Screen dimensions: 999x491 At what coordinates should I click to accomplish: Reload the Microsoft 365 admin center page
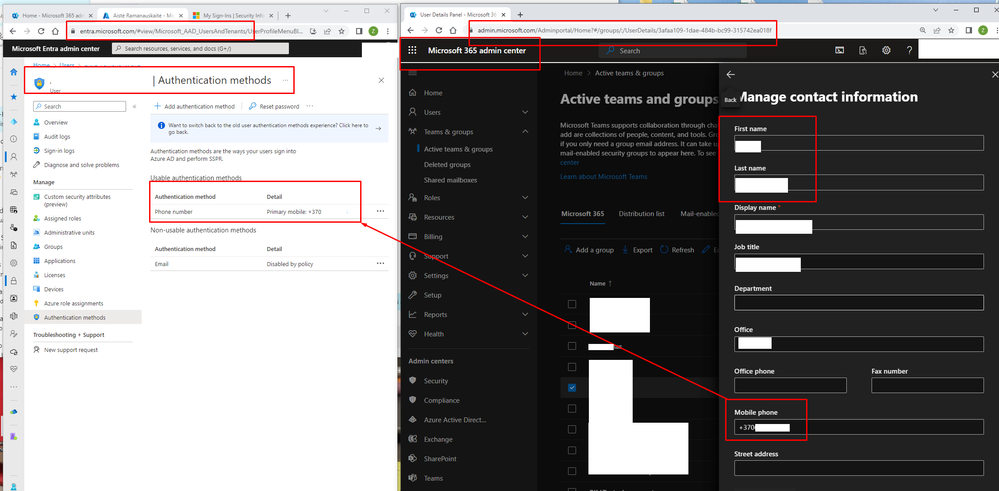(439, 30)
